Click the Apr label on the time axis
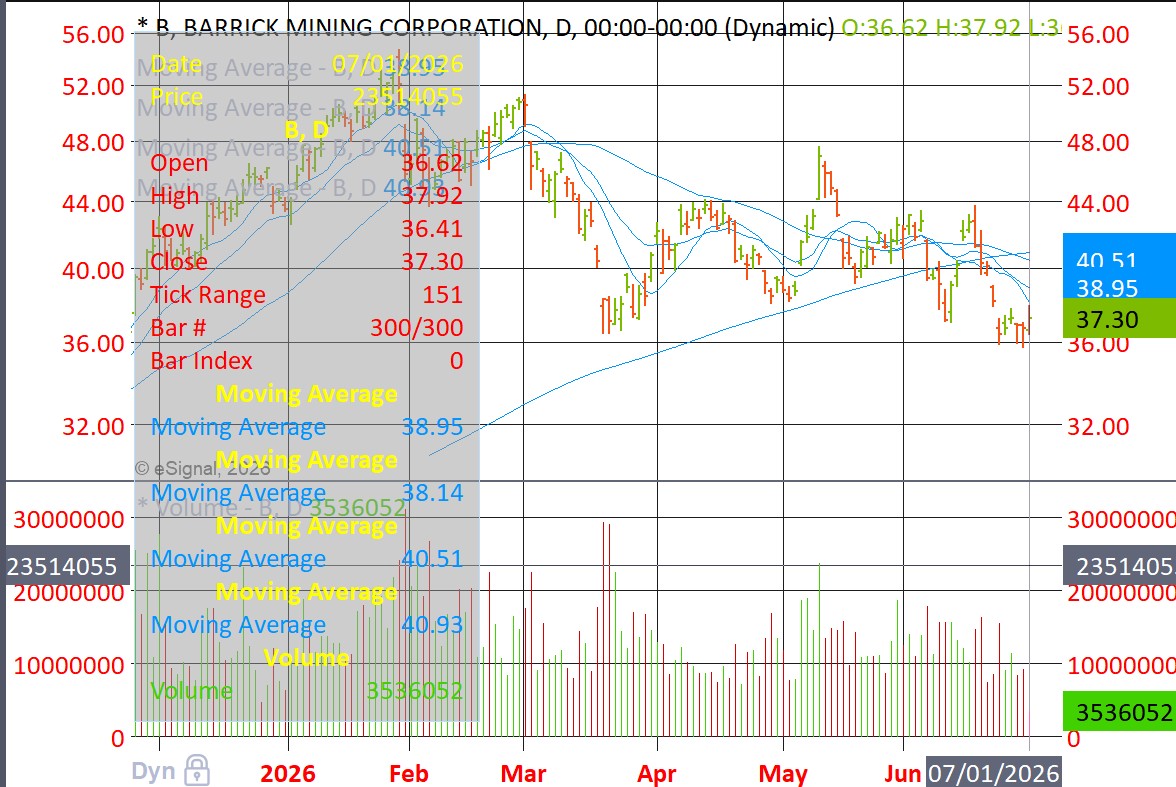The image size is (1176, 787). 656,773
